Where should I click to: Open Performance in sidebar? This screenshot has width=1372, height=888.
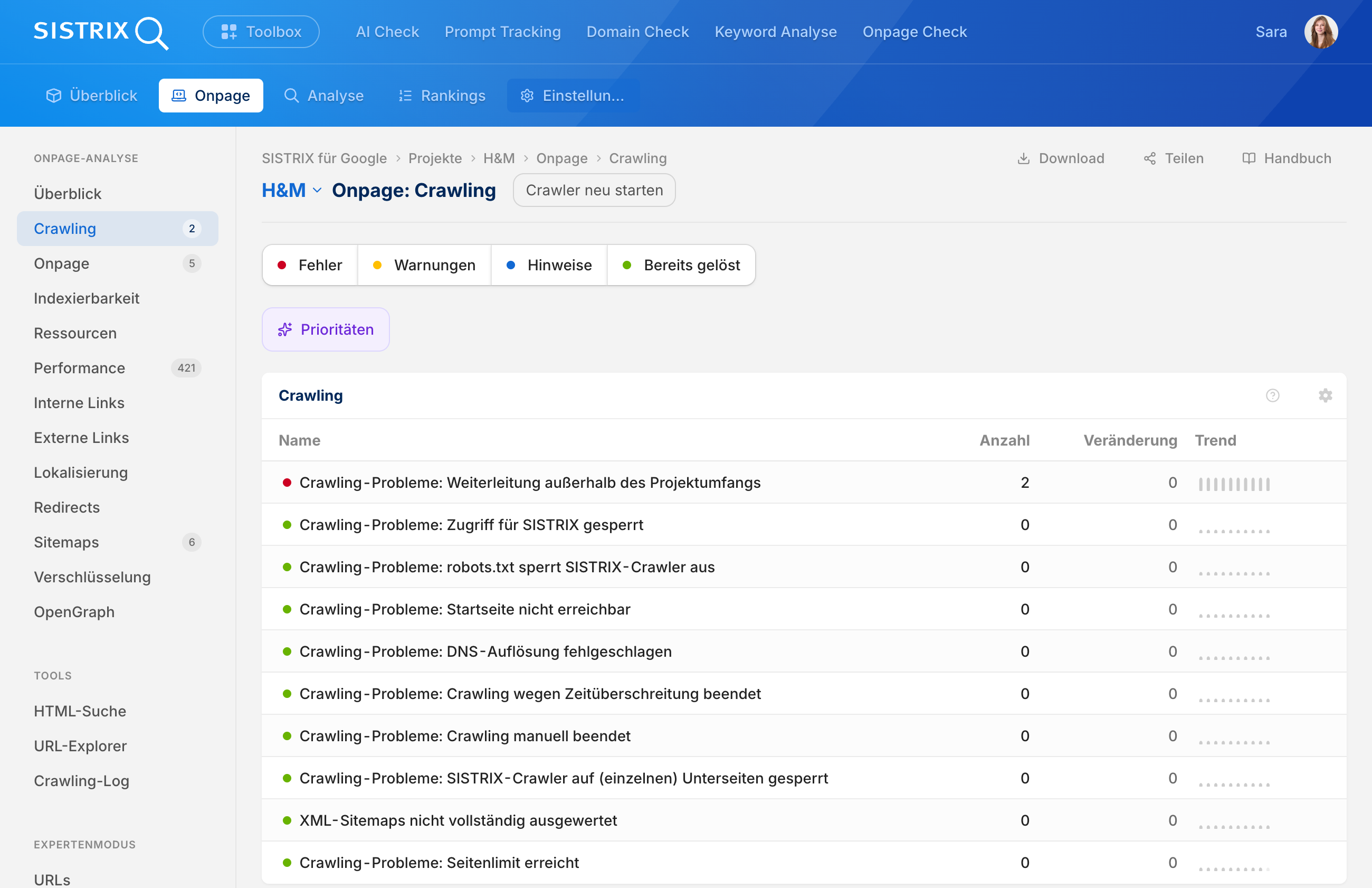click(118, 368)
